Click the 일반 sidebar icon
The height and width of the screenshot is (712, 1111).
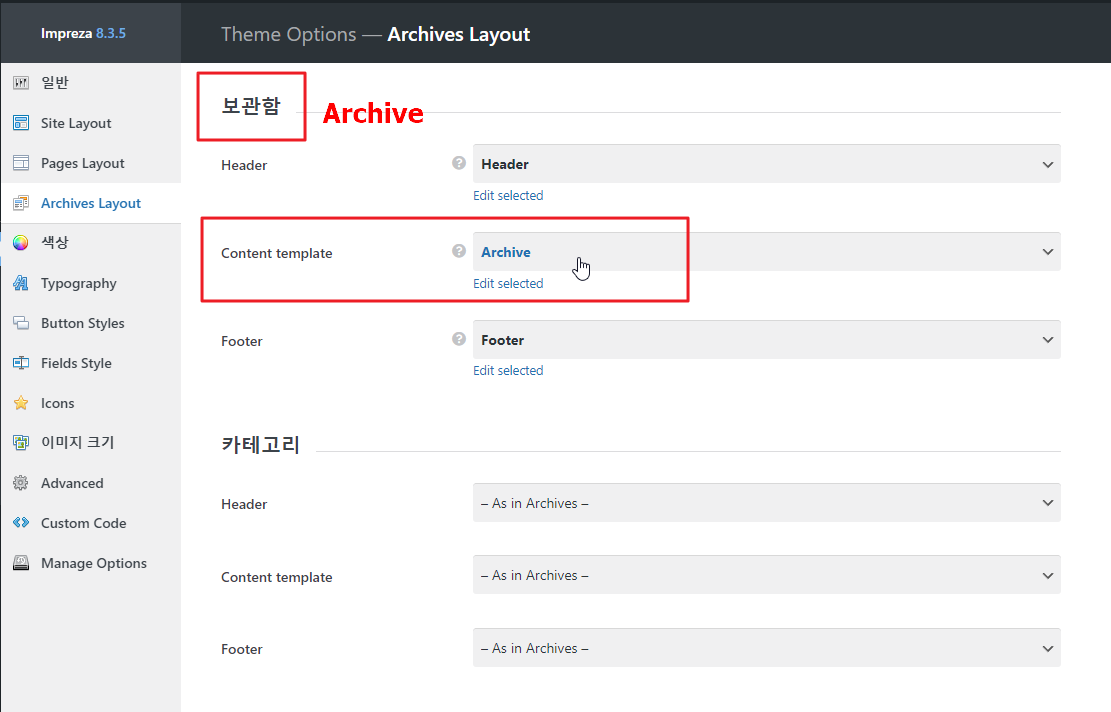pos(21,83)
